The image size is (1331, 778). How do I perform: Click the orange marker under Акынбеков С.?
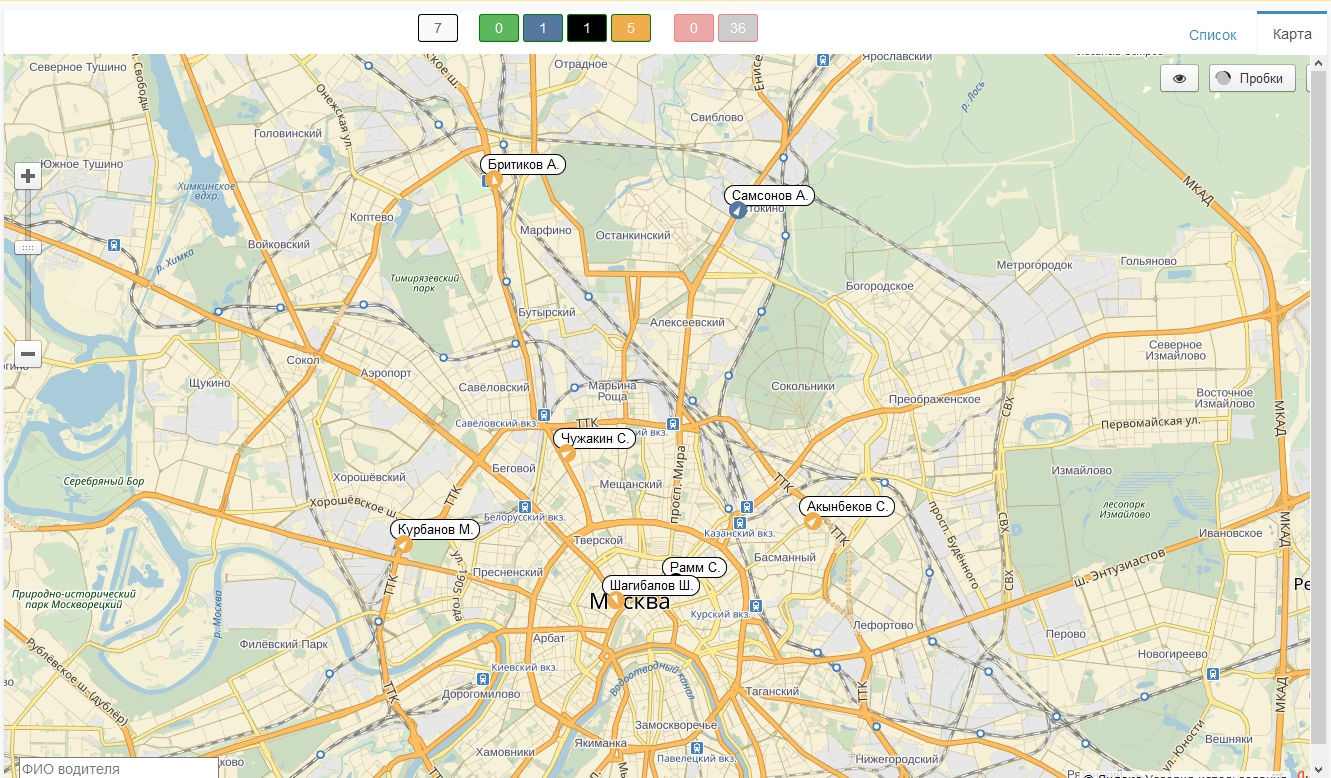pos(813,521)
